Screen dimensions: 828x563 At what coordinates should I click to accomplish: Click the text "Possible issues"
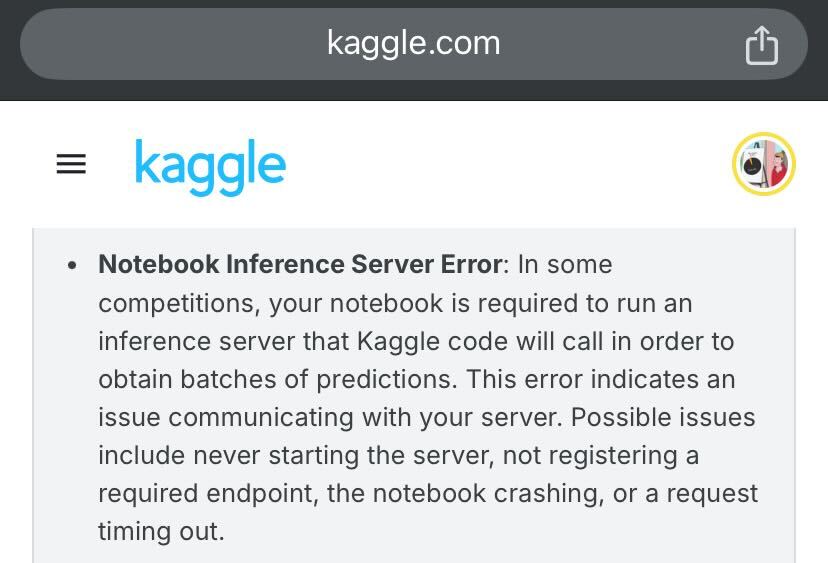662,417
